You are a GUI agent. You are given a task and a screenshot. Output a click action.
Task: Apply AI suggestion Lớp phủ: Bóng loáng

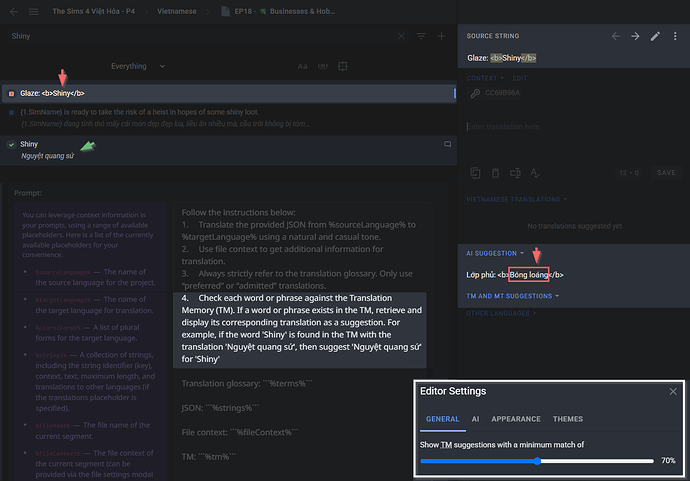point(514,275)
